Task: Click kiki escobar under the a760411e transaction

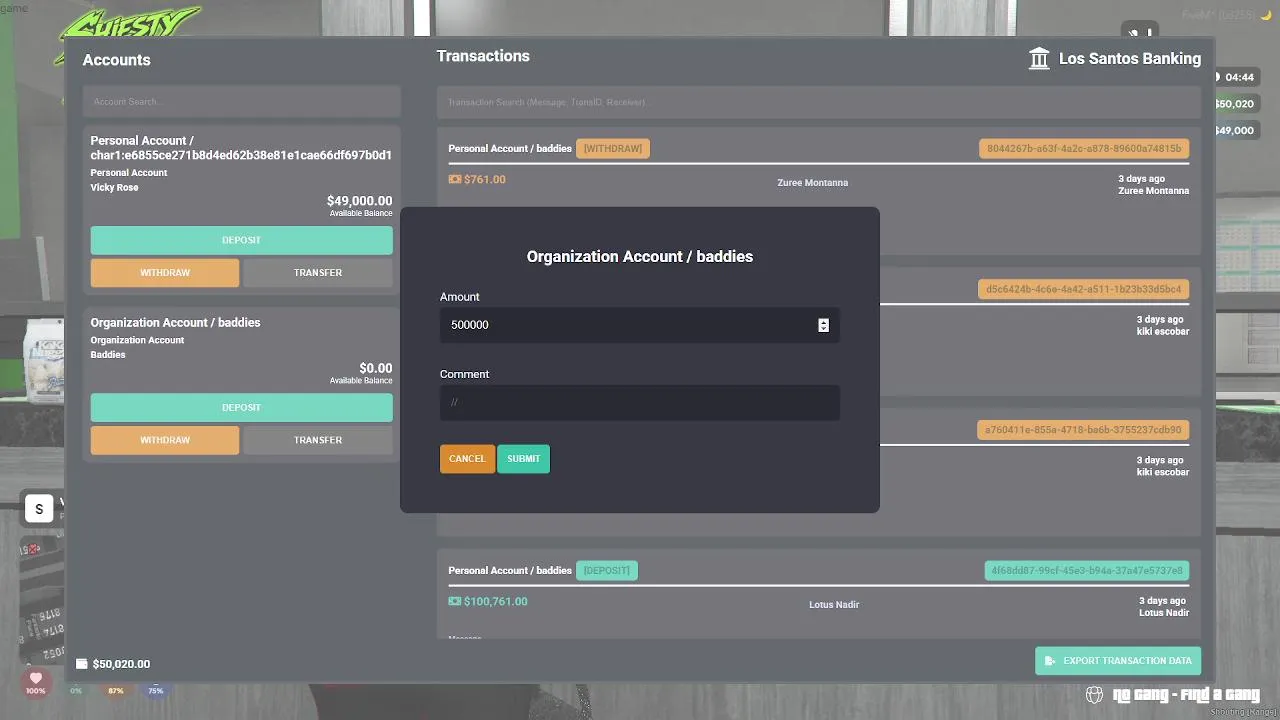Action: [x=1163, y=473]
